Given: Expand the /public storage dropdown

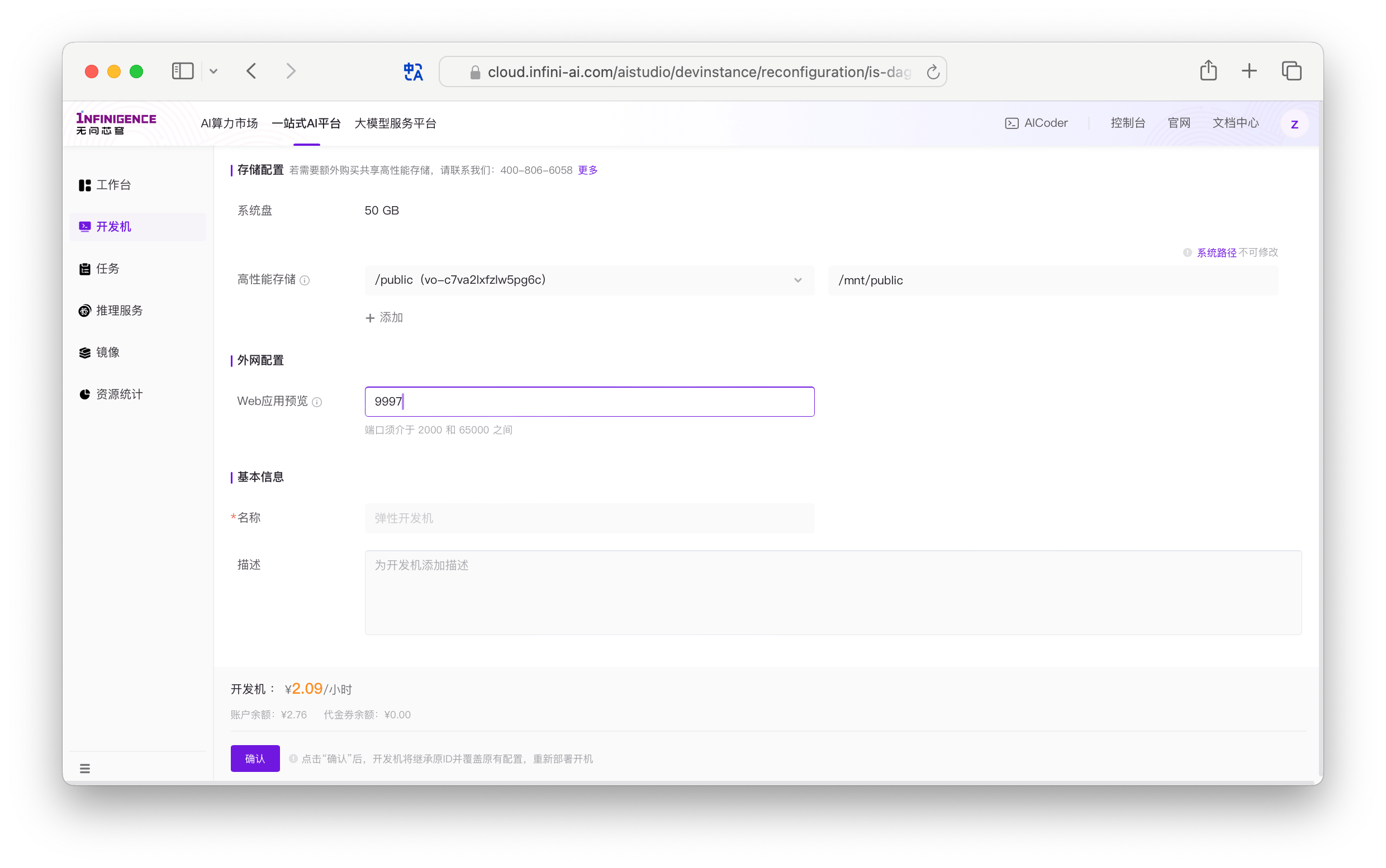Looking at the screenshot, I should pyautogui.click(x=589, y=280).
